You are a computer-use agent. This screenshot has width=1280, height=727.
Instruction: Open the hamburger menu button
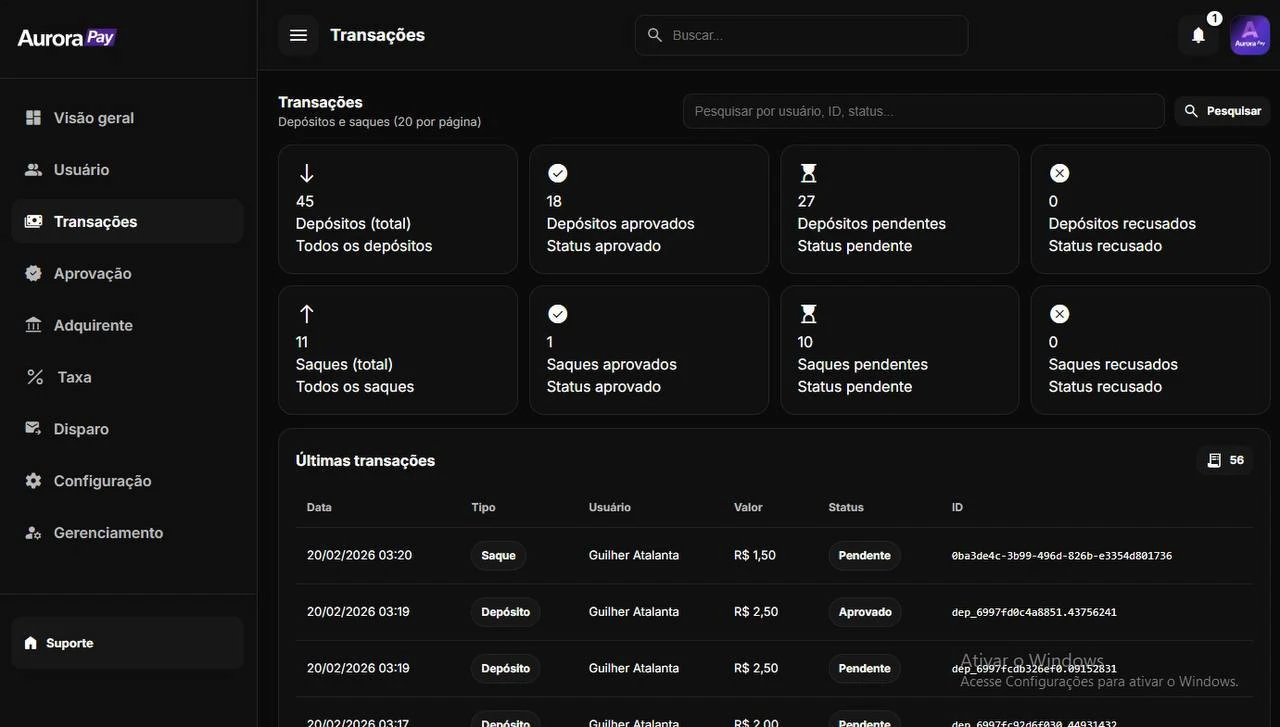click(x=298, y=35)
